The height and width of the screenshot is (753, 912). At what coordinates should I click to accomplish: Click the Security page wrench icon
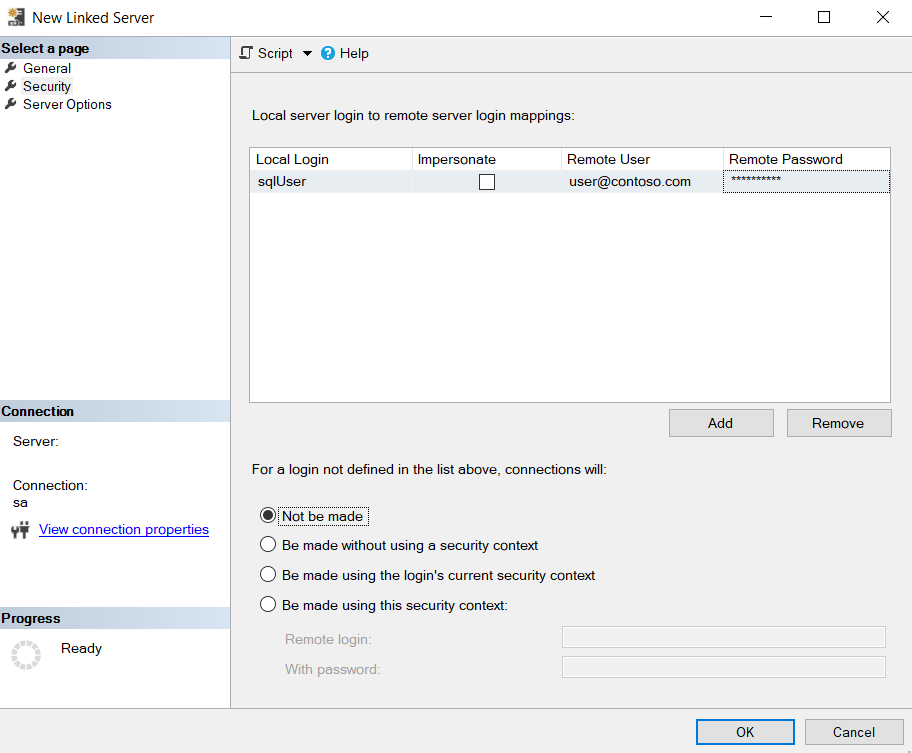12,86
